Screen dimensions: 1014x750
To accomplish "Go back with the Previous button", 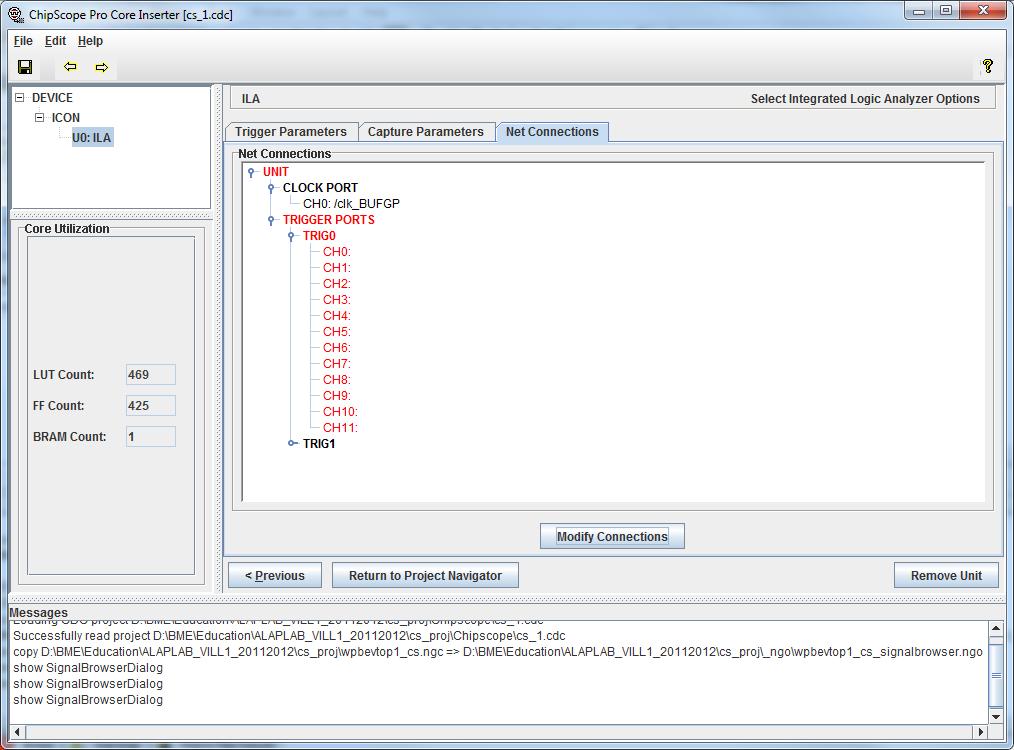I will tap(275, 575).
